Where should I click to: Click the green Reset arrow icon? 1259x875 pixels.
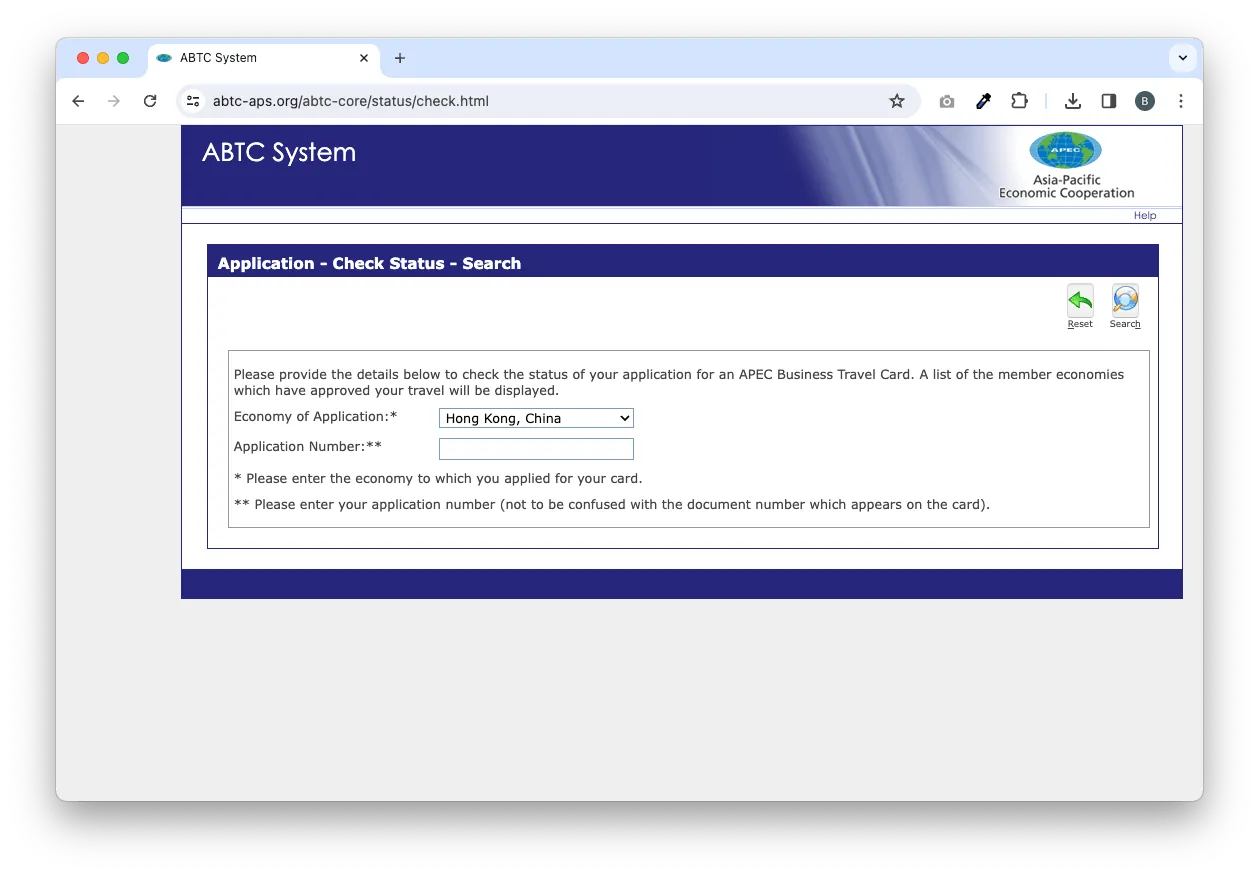click(x=1079, y=301)
